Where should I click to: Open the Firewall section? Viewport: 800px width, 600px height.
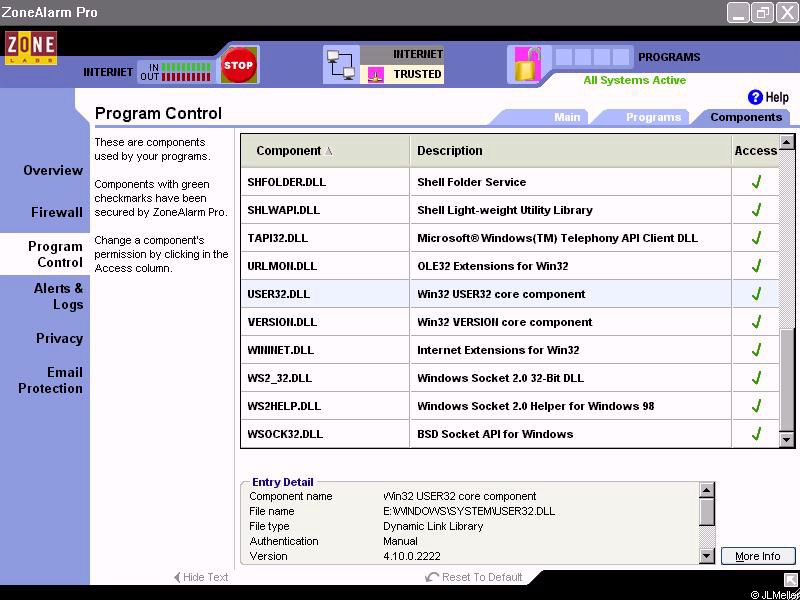click(57, 212)
